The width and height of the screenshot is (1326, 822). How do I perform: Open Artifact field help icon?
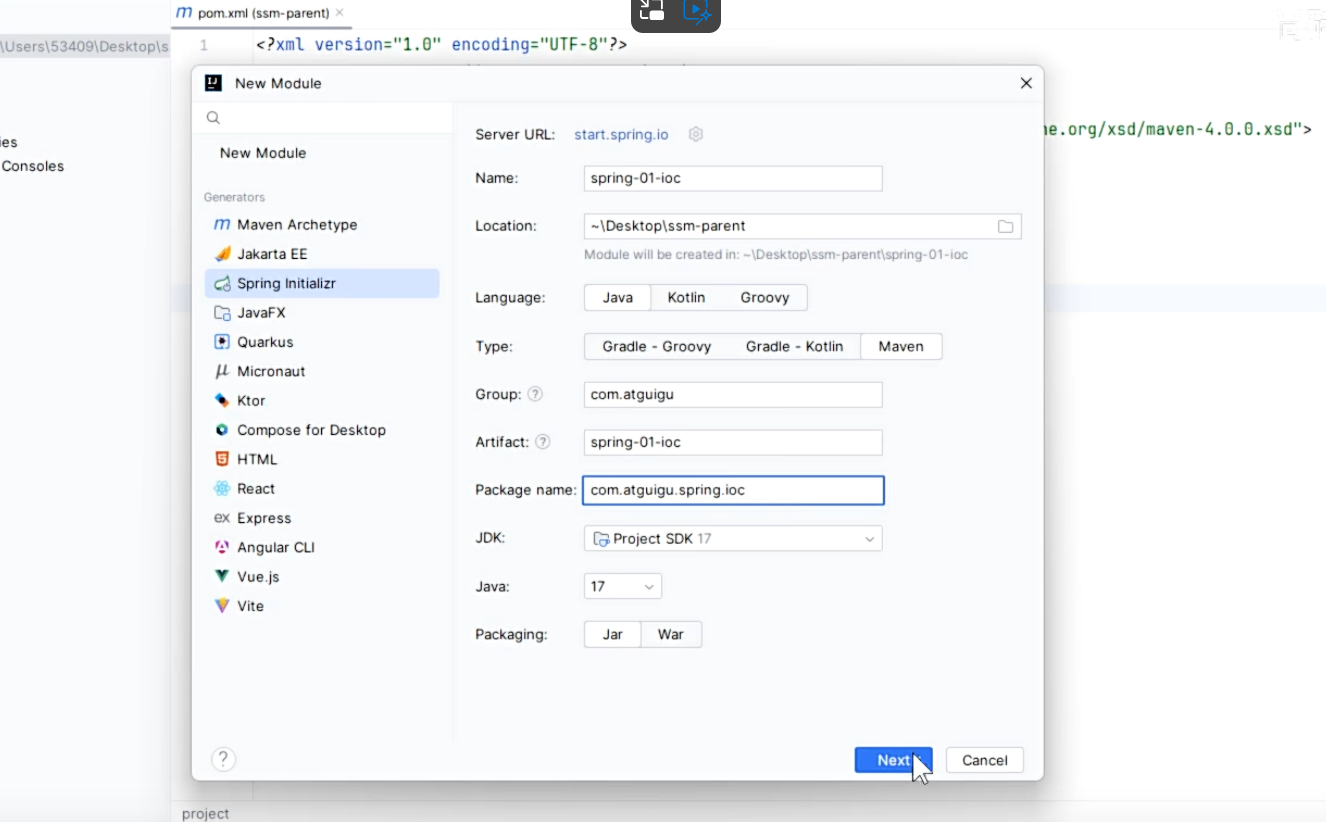(x=543, y=441)
